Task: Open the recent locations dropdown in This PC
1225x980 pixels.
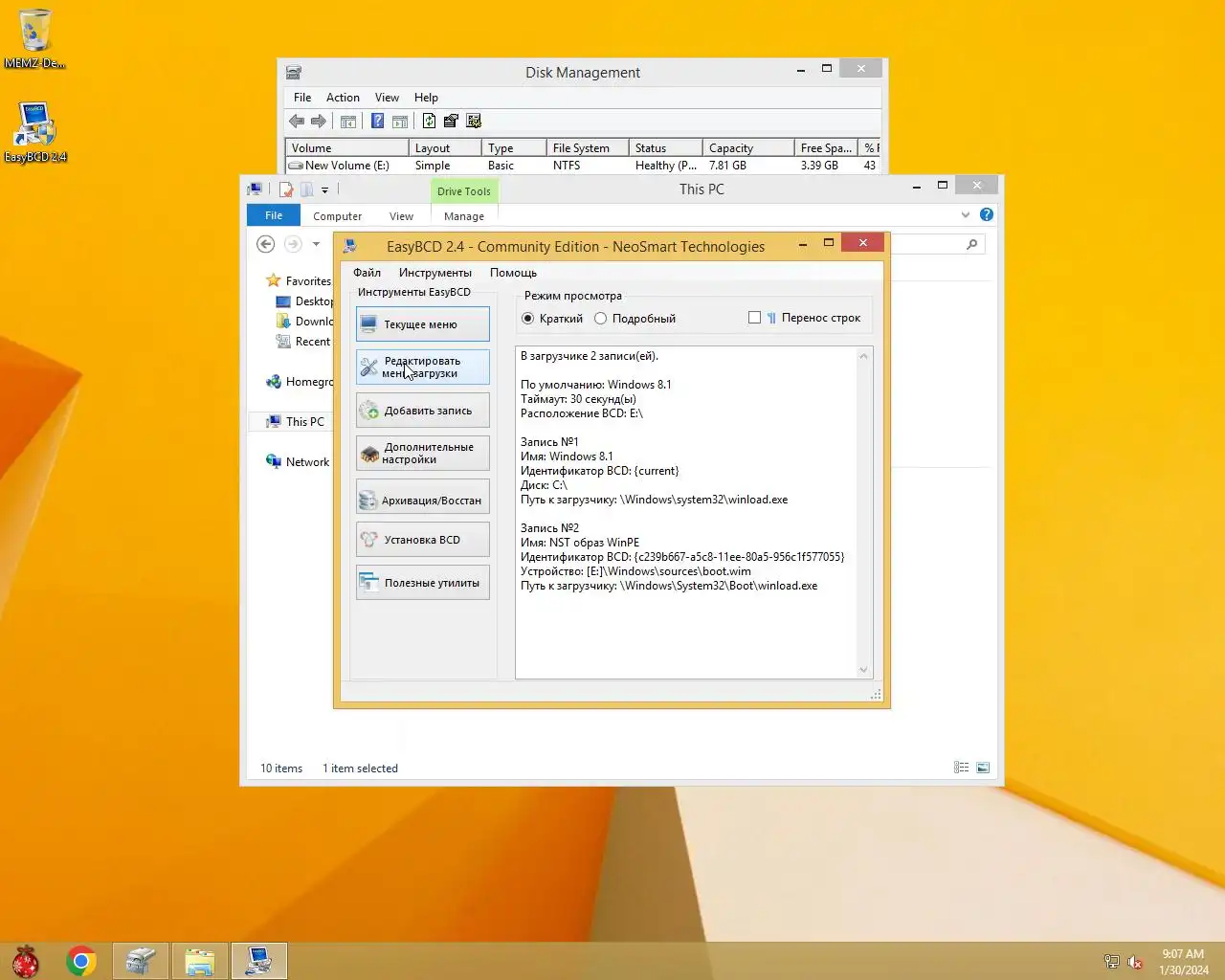Action: coord(316,244)
